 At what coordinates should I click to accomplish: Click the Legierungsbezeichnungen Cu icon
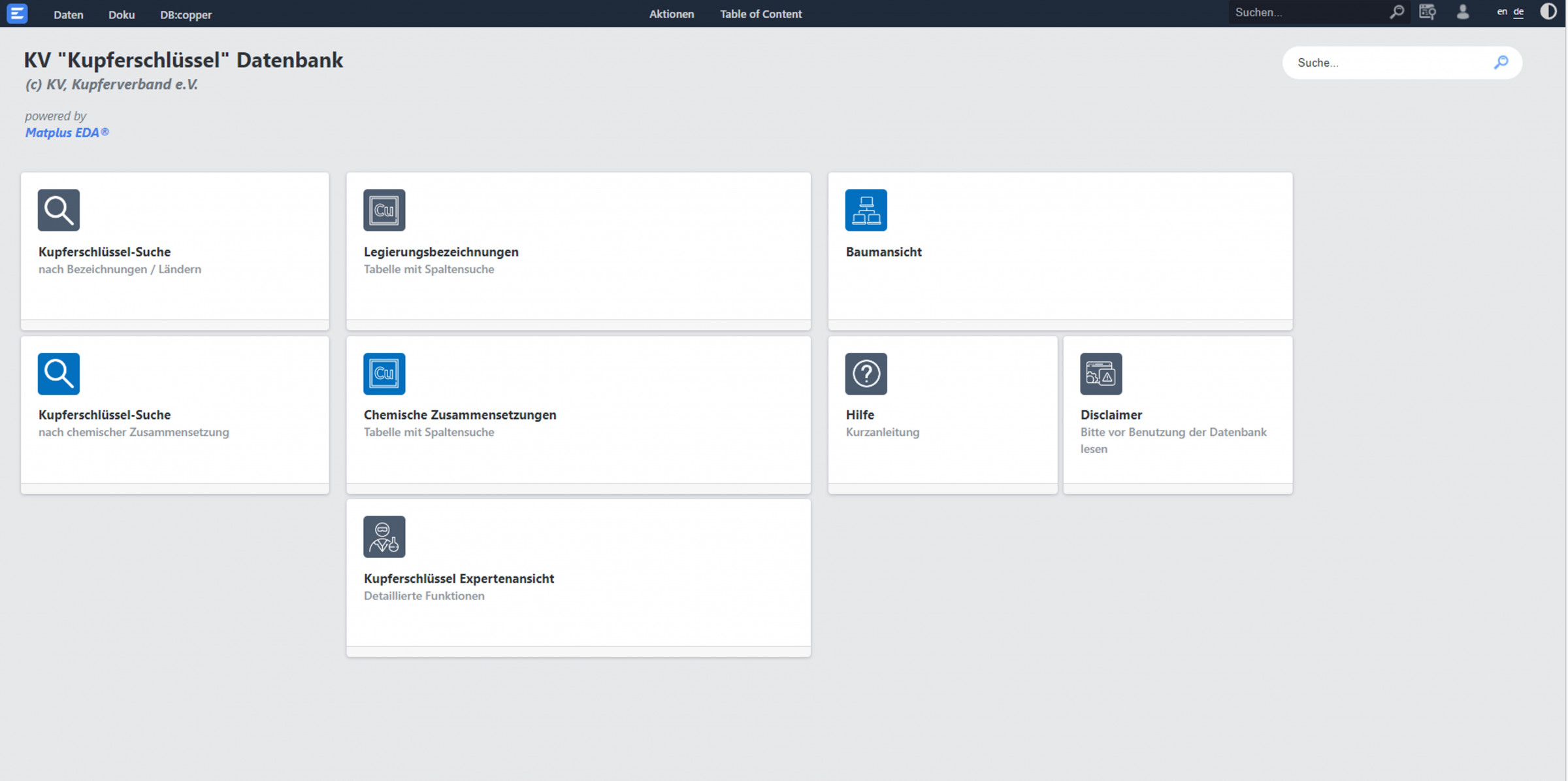tap(384, 210)
